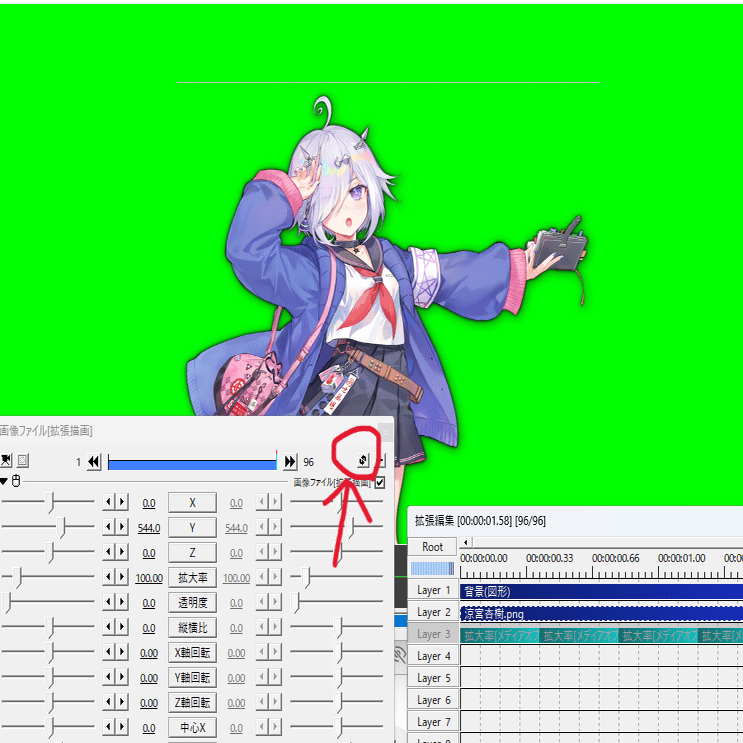The image size is (743, 743).
Task: Decrease X軸回転 start value with left arrow
Action: 109,652
